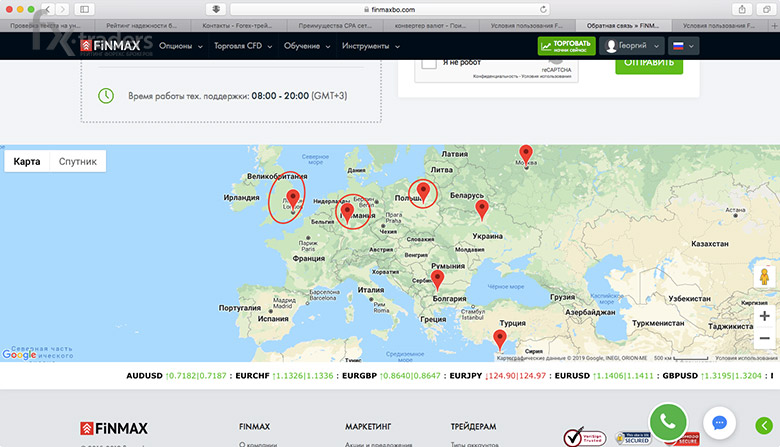Click the Moscow map pin
This screenshot has height=447, width=780.
[x=526, y=156]
